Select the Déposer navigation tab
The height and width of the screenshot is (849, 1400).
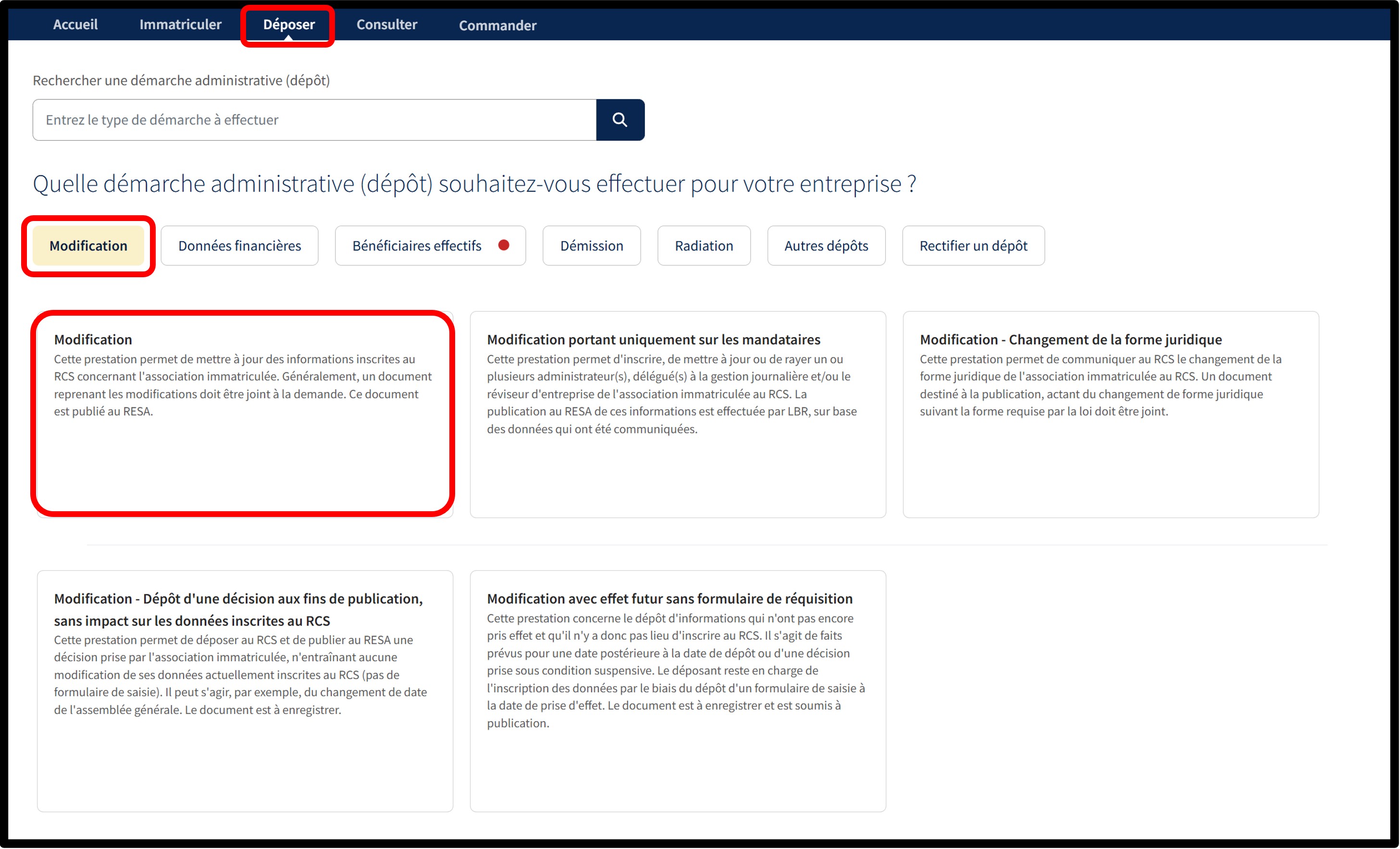tap(289, 25)
